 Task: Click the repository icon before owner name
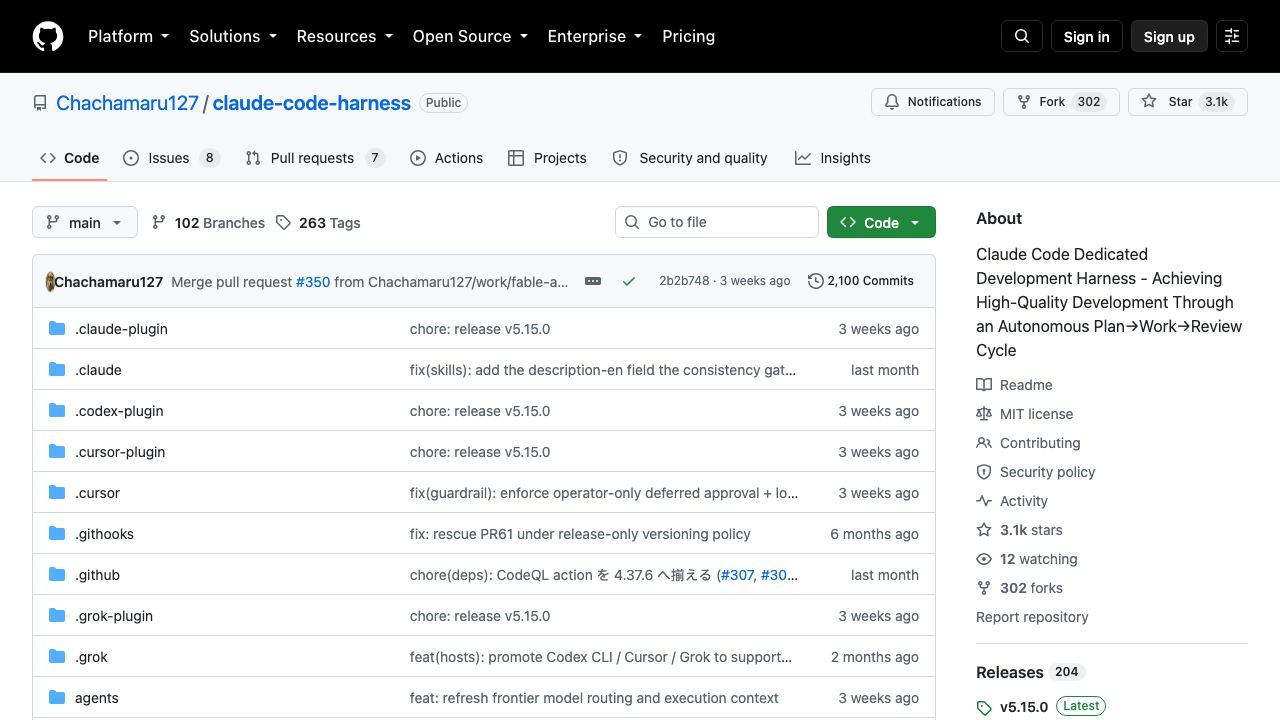pyautogui.click(x=40, y=103)
